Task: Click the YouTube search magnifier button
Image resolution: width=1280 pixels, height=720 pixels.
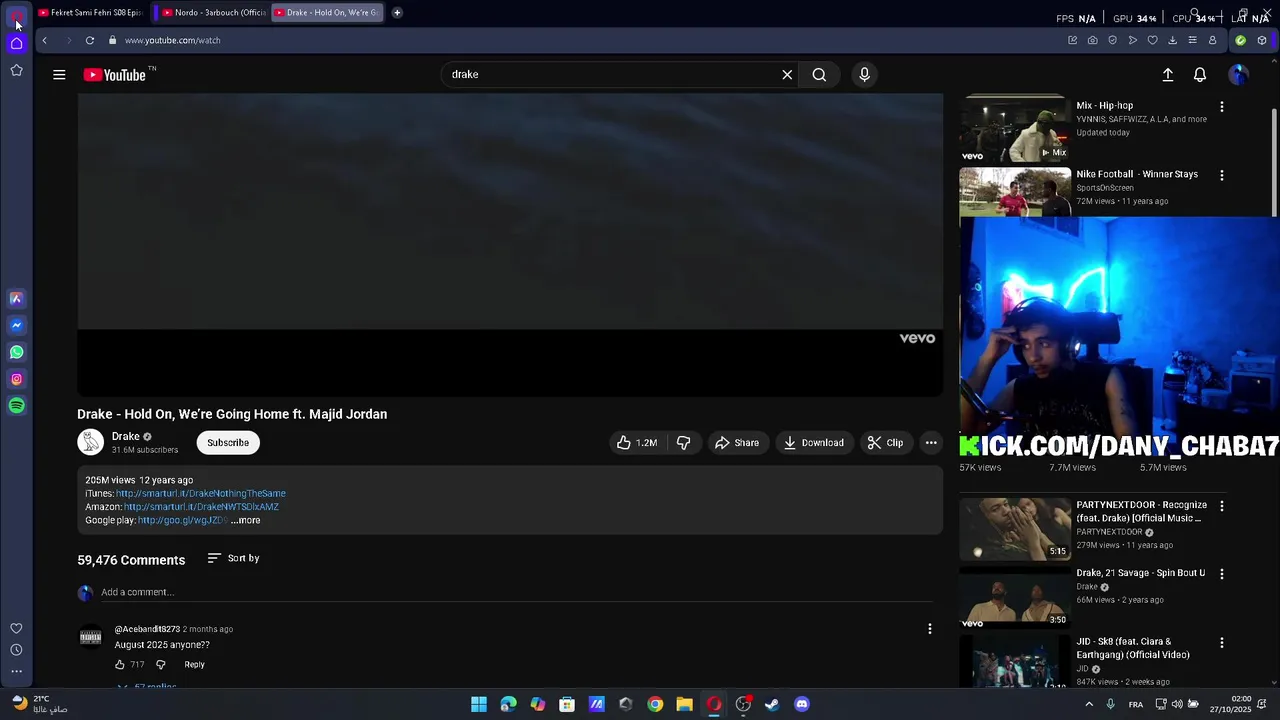Action: (819, 75)
